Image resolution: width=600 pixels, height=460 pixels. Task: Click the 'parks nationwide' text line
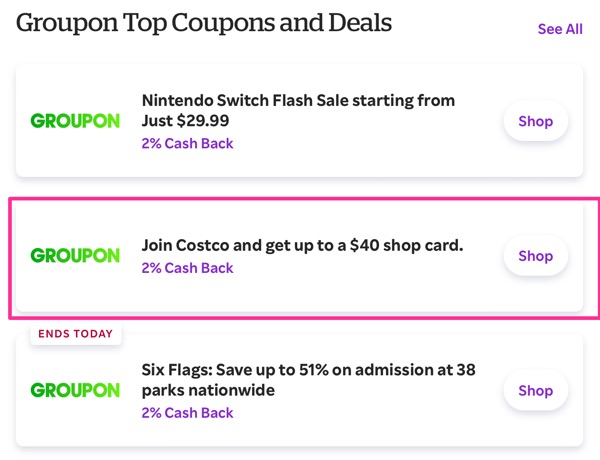click(208, 390)
